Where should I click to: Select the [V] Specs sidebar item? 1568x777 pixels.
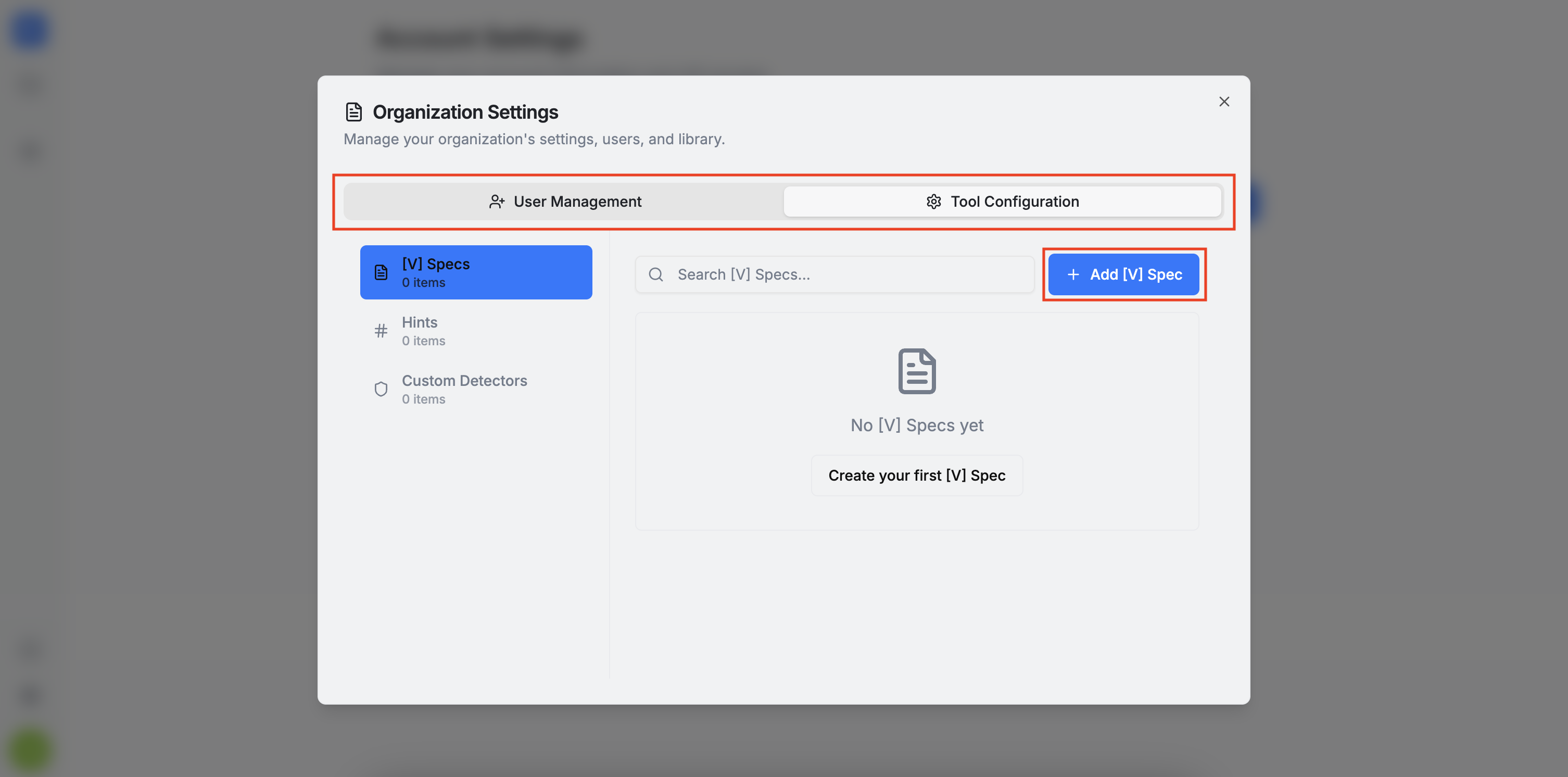point(476,272)
